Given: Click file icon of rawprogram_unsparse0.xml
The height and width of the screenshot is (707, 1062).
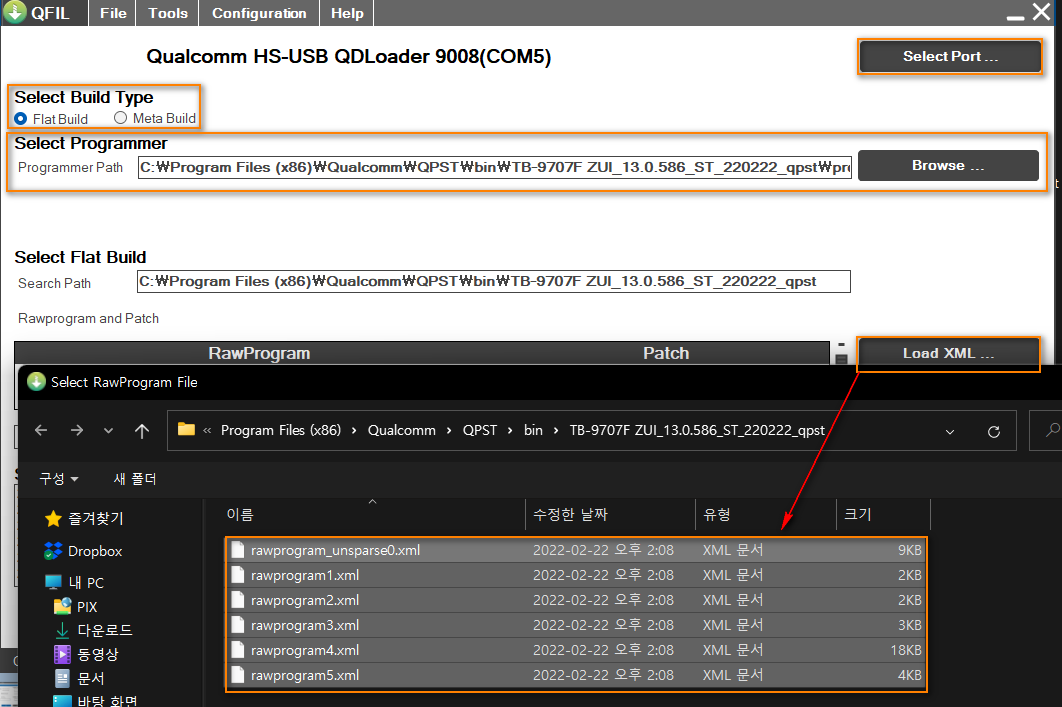Looking at the screenshot, I should [x=238, y=549].
